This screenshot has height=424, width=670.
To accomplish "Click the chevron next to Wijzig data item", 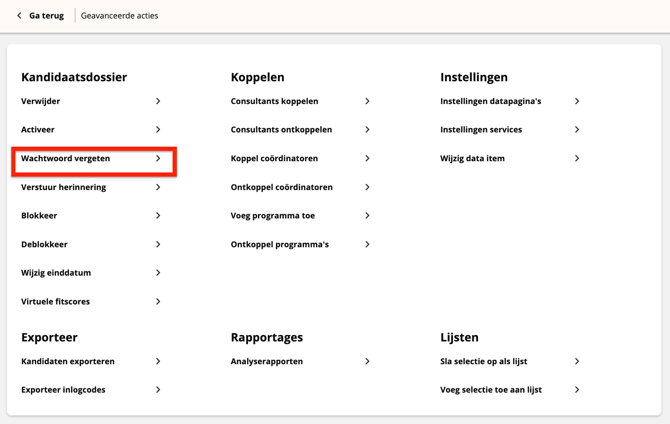I will 577,158.
